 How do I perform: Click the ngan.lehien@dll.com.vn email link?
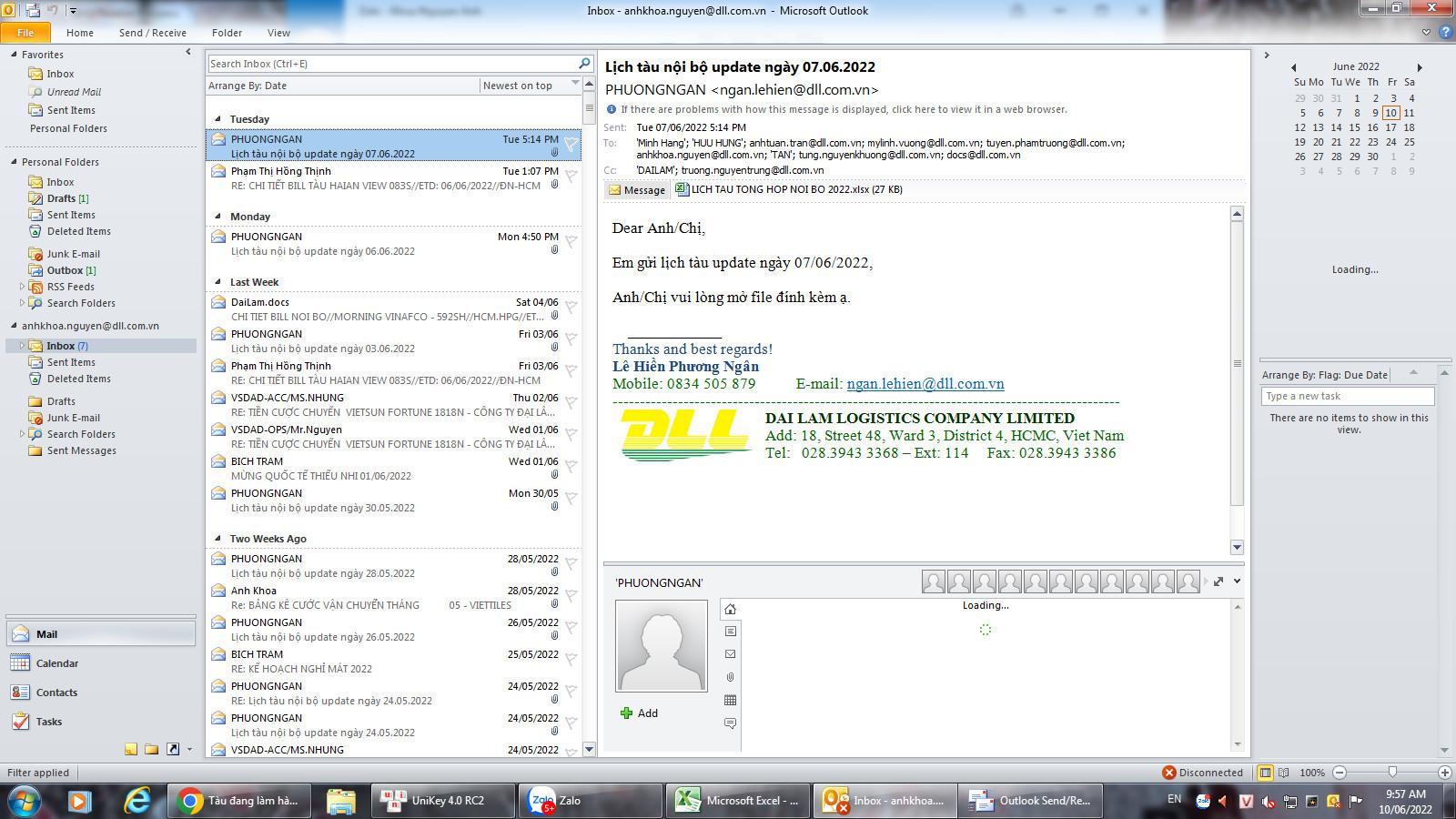coord(925,384)
